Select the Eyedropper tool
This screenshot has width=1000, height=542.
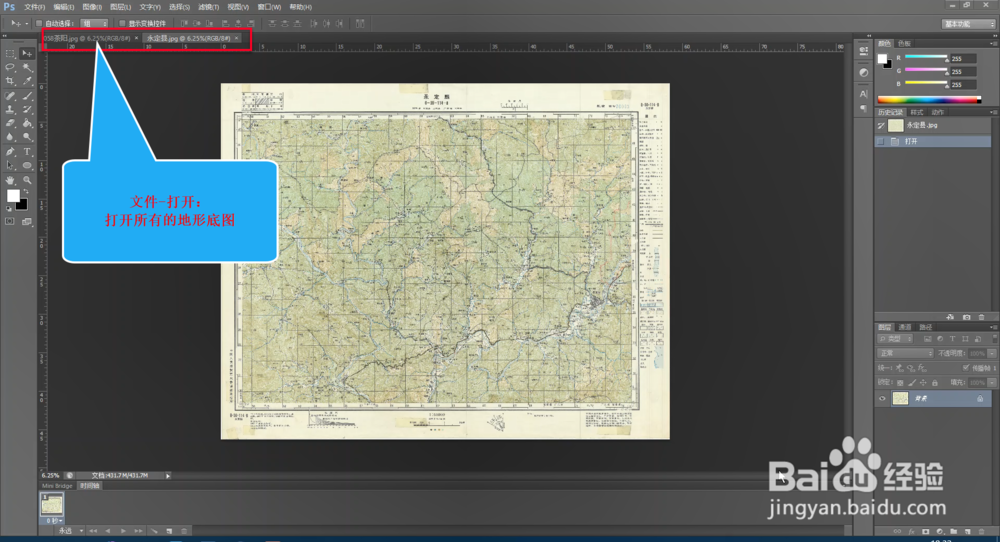pyautogui.click(x=27, y=81)
